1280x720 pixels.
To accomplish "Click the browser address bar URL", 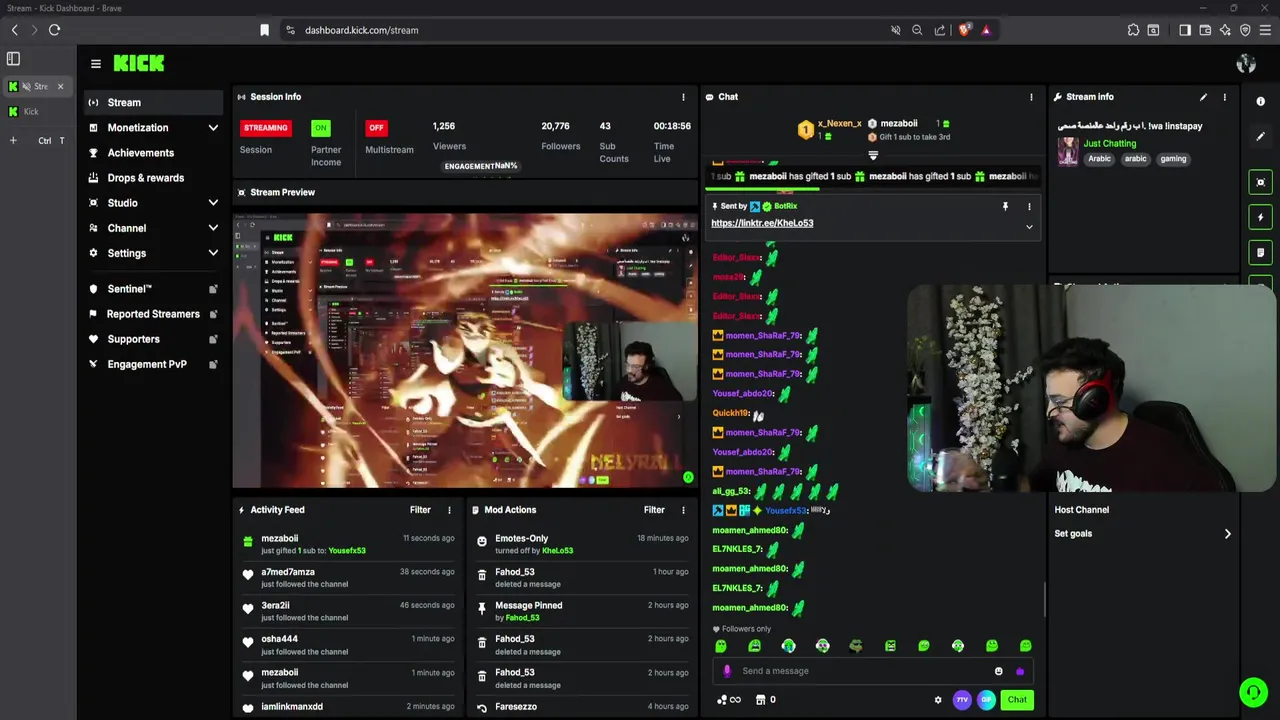I will pos(362,30).
